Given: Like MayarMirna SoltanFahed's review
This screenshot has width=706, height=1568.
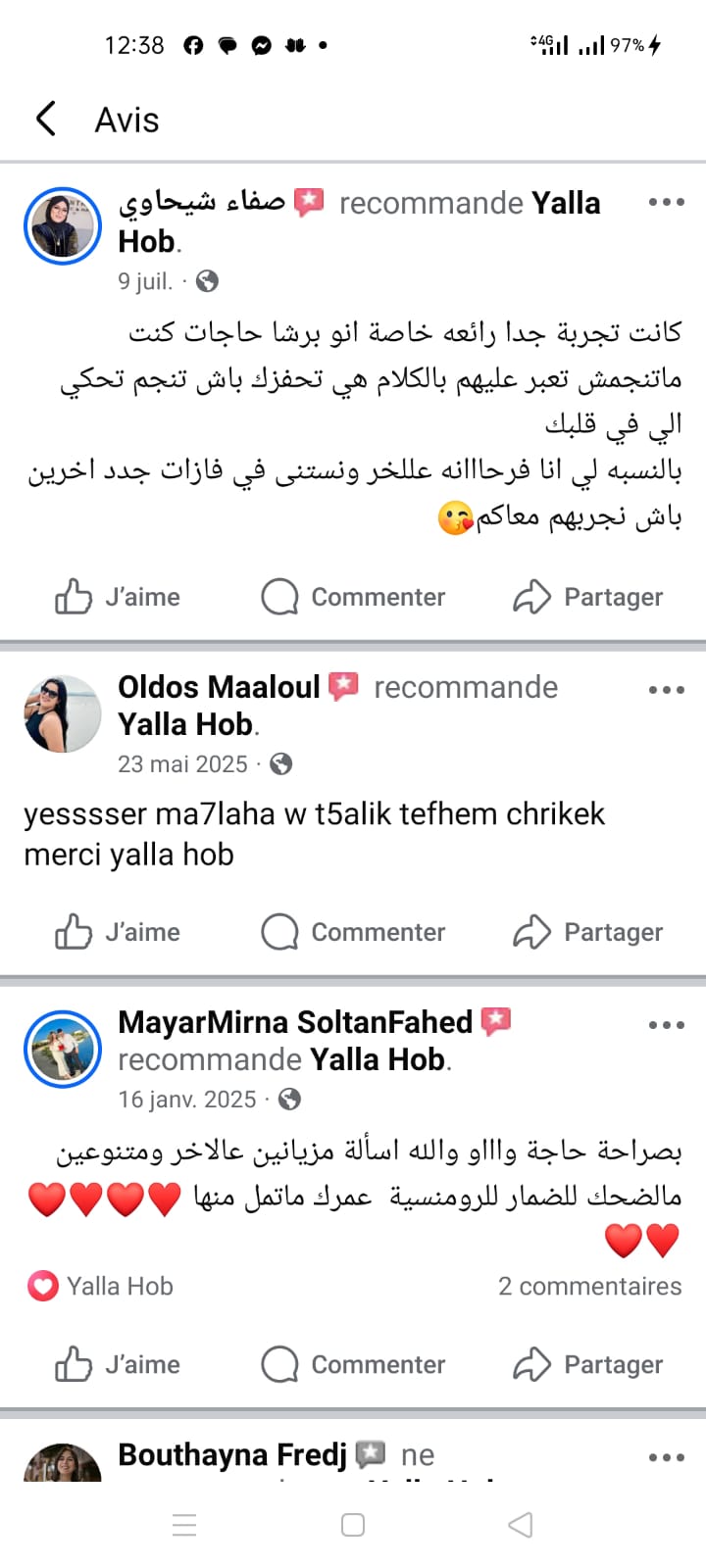Looking at the screenshot, I should [118, 1364].
